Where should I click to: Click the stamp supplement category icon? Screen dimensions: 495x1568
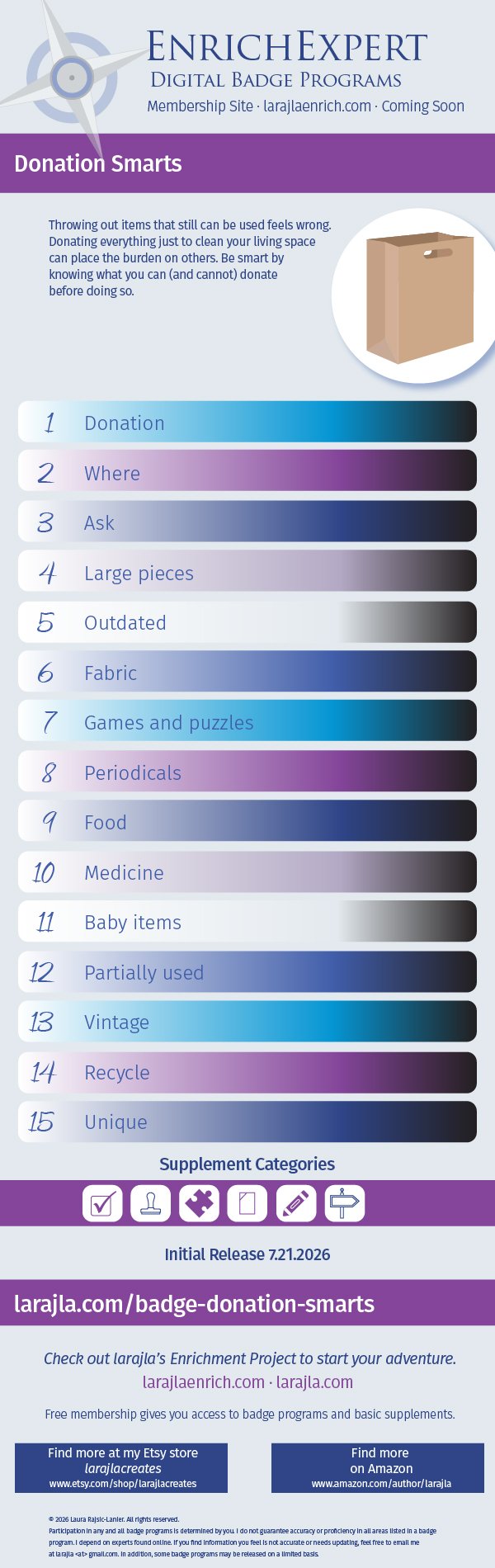point(150,1203)
